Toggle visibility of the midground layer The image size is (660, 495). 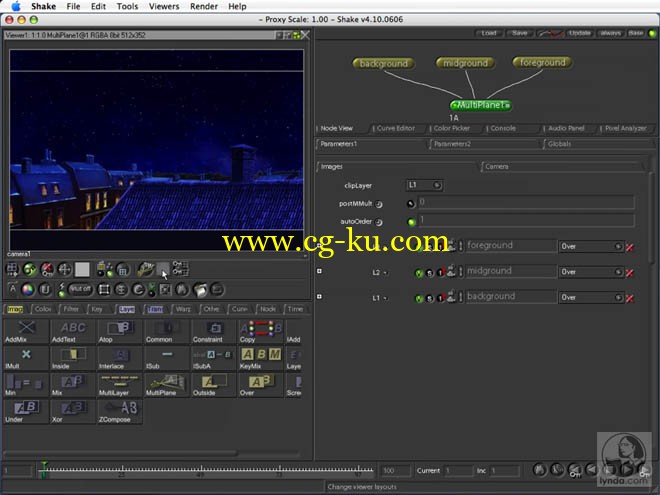tap(419, 273)
